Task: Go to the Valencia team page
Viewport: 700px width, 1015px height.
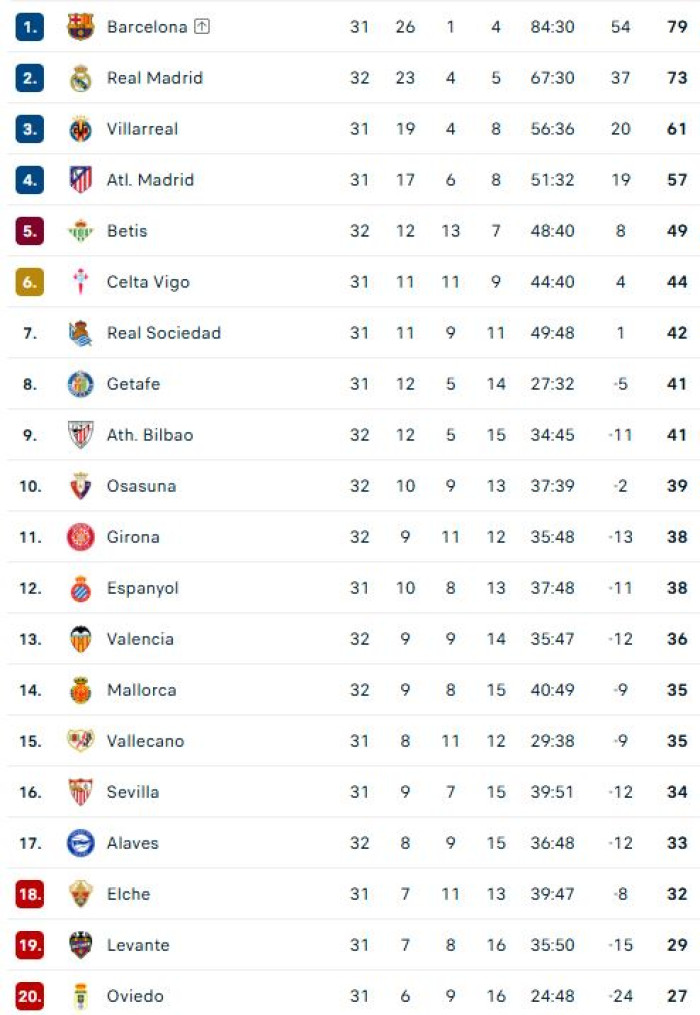Action: pyautogui.click(x=140, y=639)
